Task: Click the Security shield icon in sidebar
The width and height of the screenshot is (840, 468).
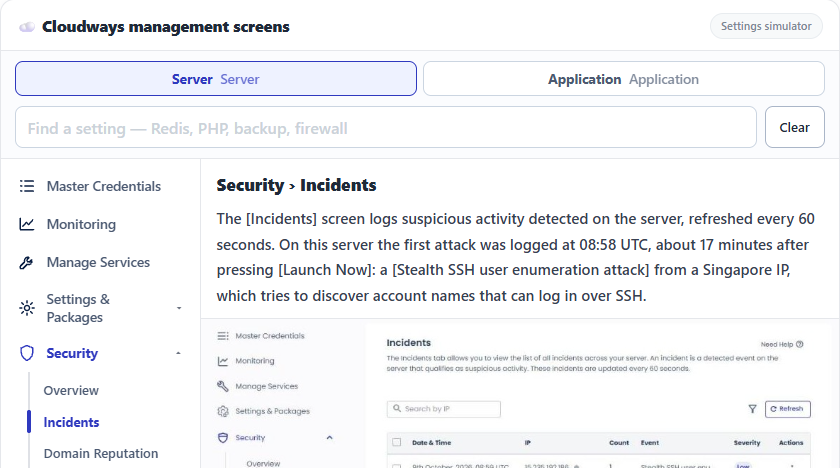Action: [27, 353]
